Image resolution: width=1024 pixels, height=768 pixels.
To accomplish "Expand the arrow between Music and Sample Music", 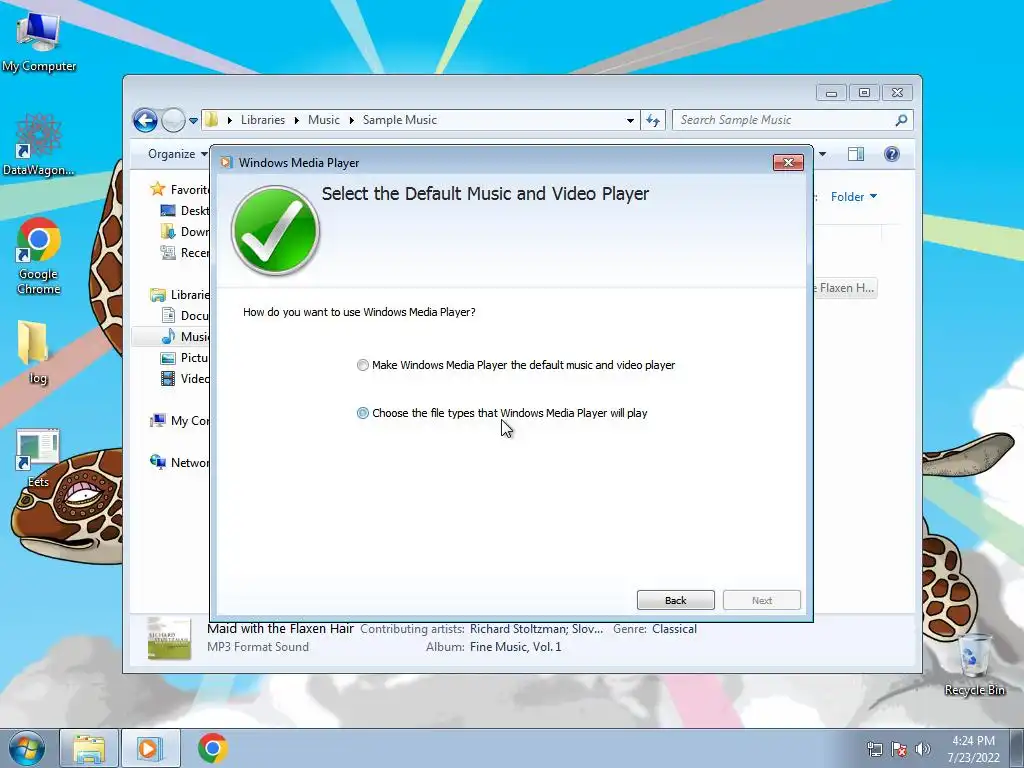I will (x=351, y=120).
